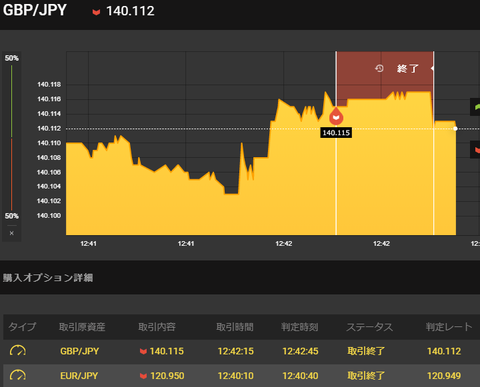Screen dimensions: 480x387
Task: Click the 140.100 price axis label
Action: [x=49, y=216]
